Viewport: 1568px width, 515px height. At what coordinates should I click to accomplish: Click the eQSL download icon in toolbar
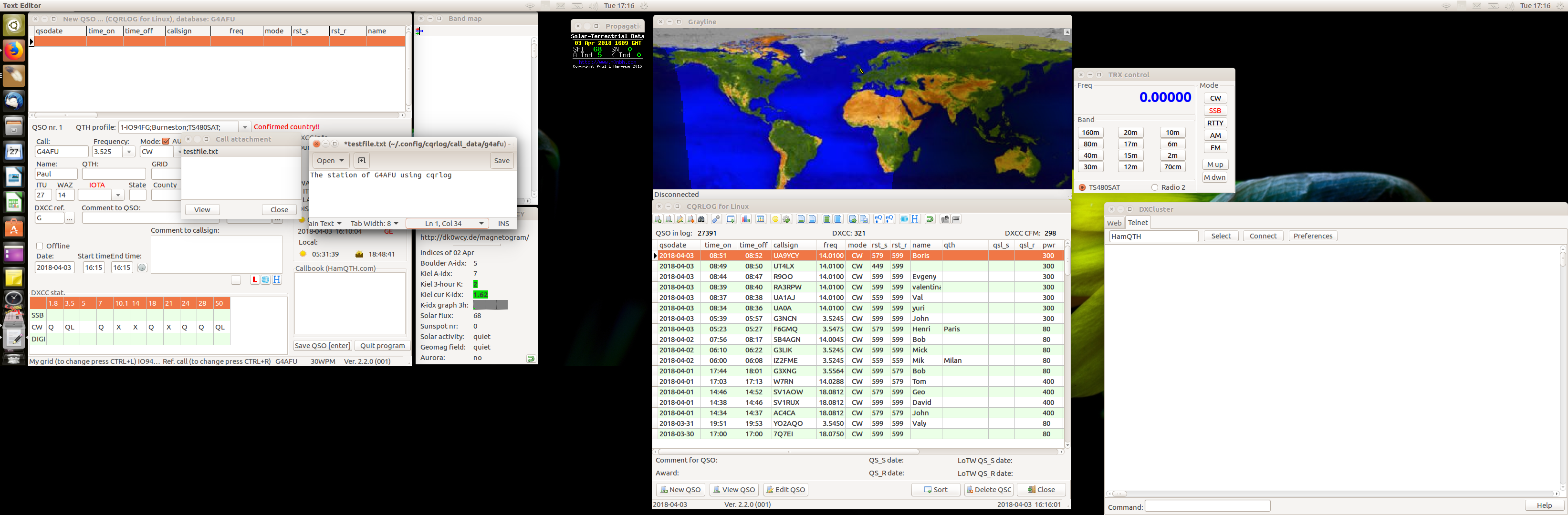point(889,219)
